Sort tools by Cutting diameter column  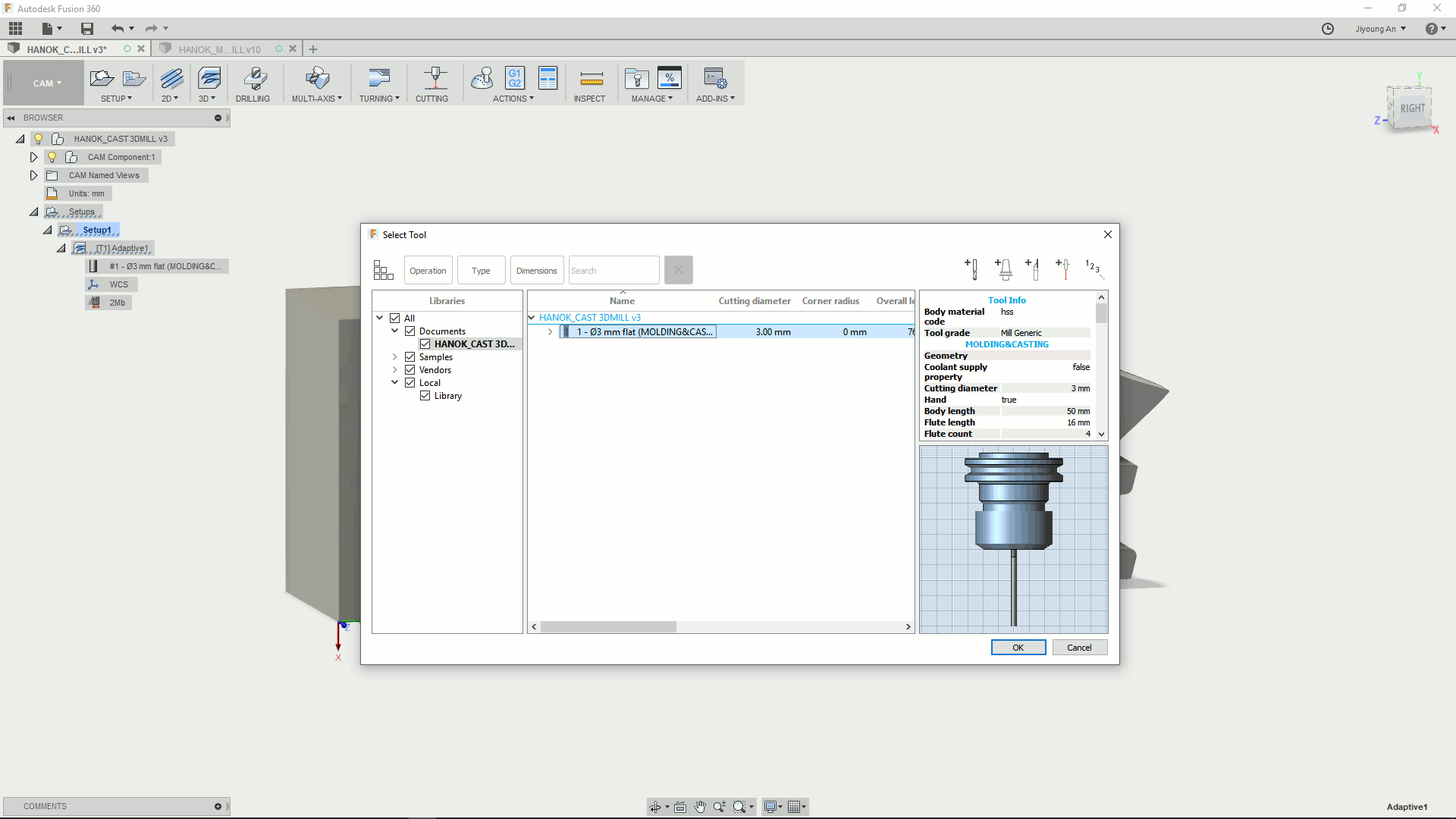755,301
